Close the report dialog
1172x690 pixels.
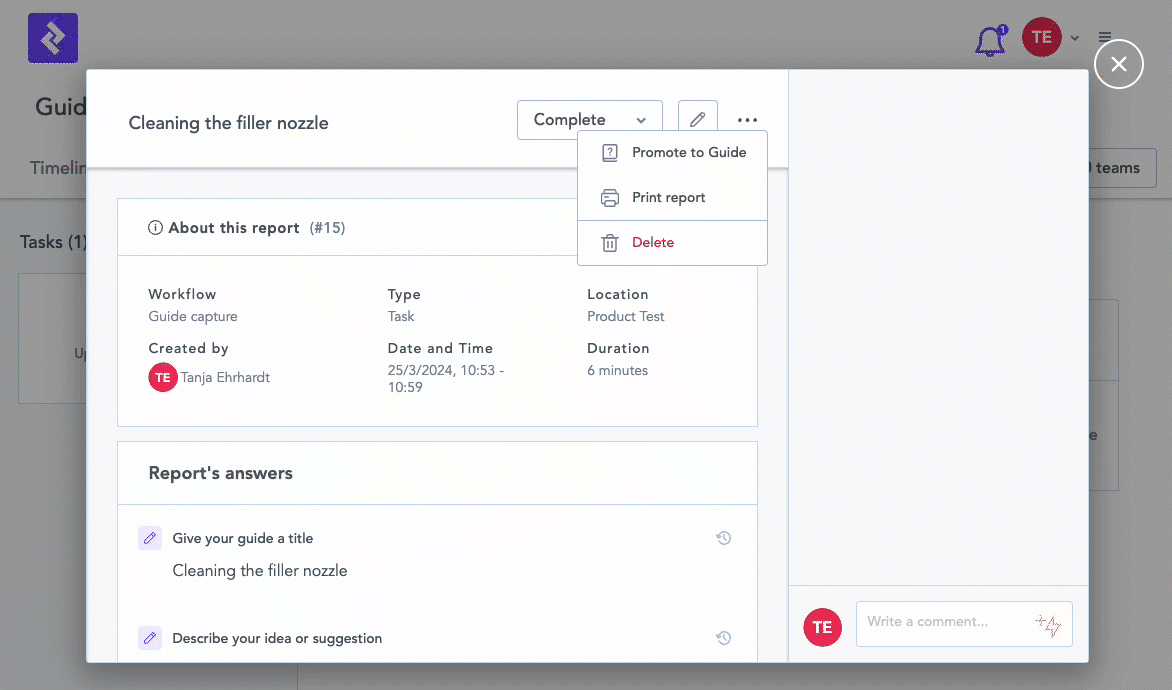pyautogui.click(x=1118, y=64)
